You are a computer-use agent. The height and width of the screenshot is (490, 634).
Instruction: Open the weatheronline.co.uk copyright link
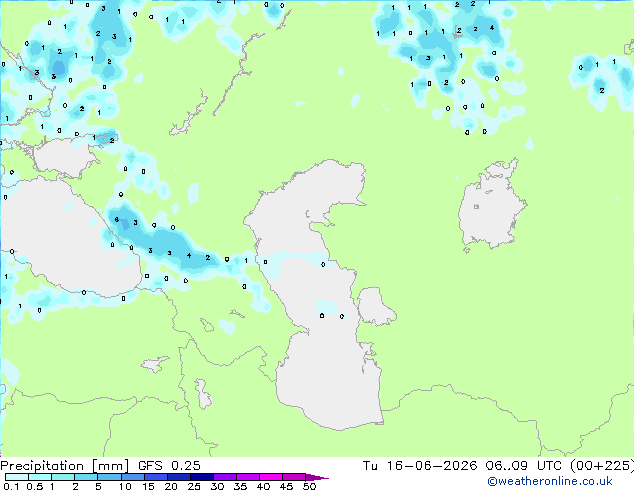pyautogui.click(x=550, y=481)
